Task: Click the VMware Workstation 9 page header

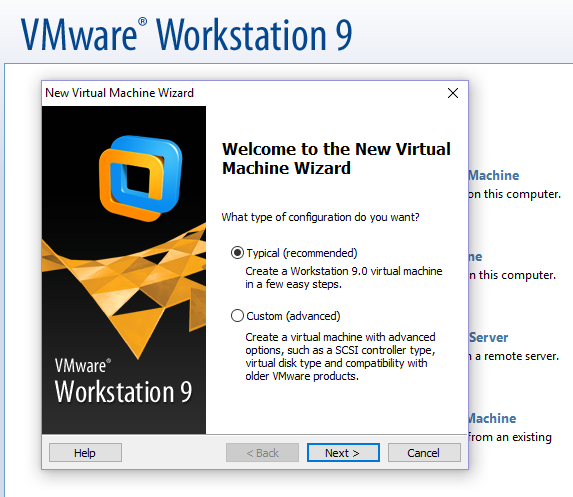Action: coord(186,35)
